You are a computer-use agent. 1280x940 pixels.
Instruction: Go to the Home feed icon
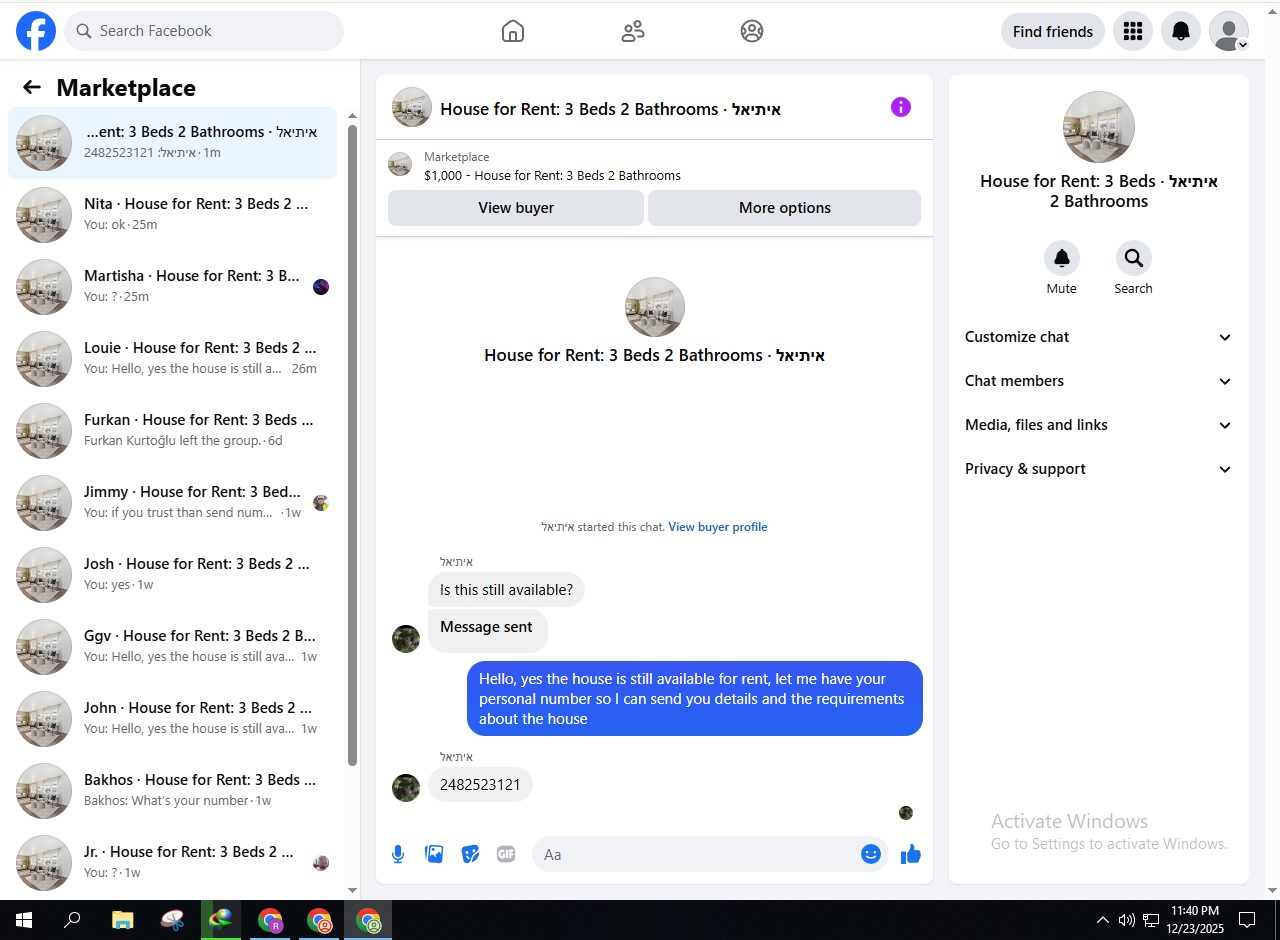click(513, 31)
